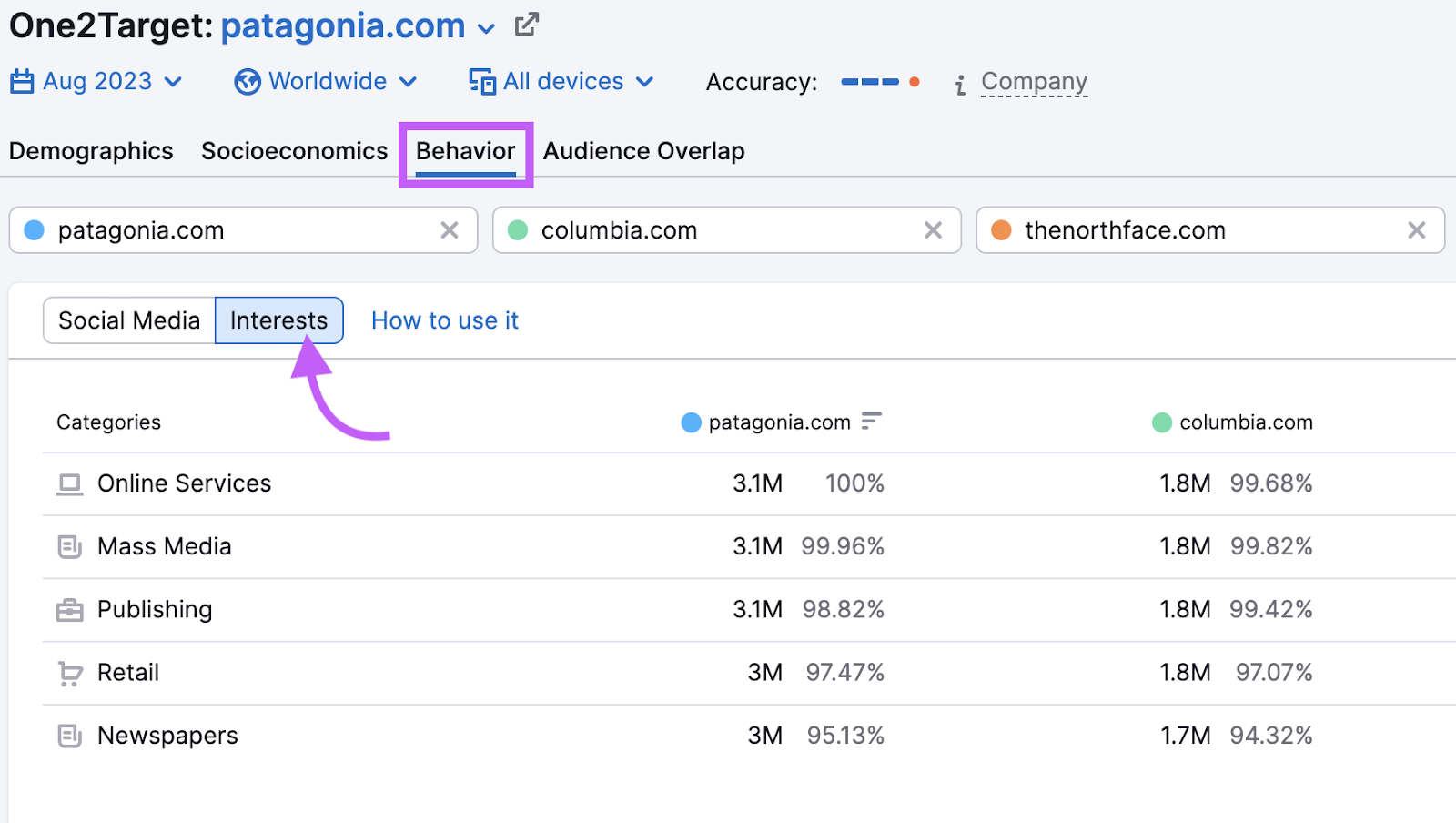Viewport: 1456px width, 823px height.
Task: Click the Newspapers row icon
Action: tap(70, 736)
